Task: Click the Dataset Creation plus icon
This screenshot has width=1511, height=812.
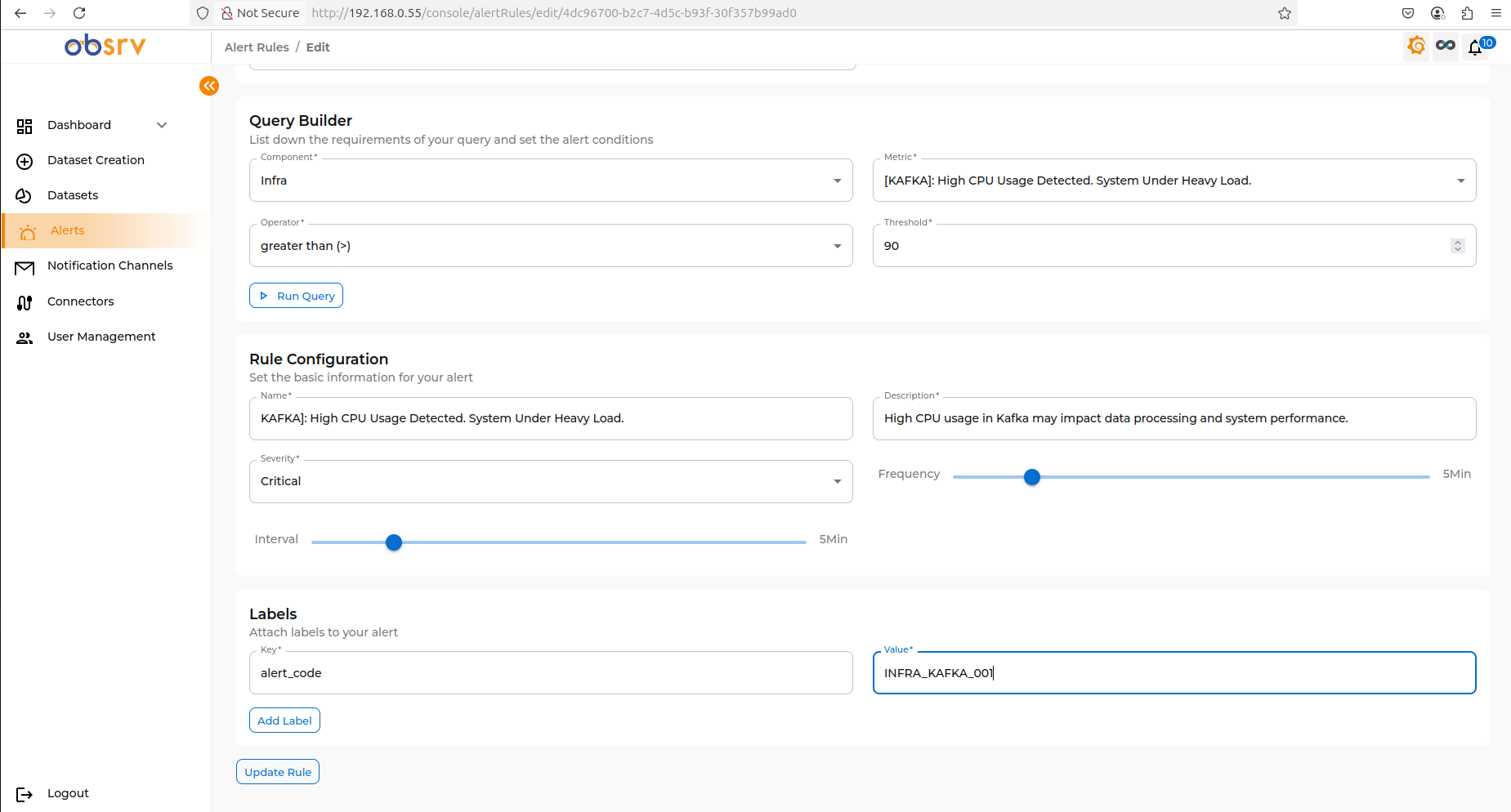Action: pos(25,161)
